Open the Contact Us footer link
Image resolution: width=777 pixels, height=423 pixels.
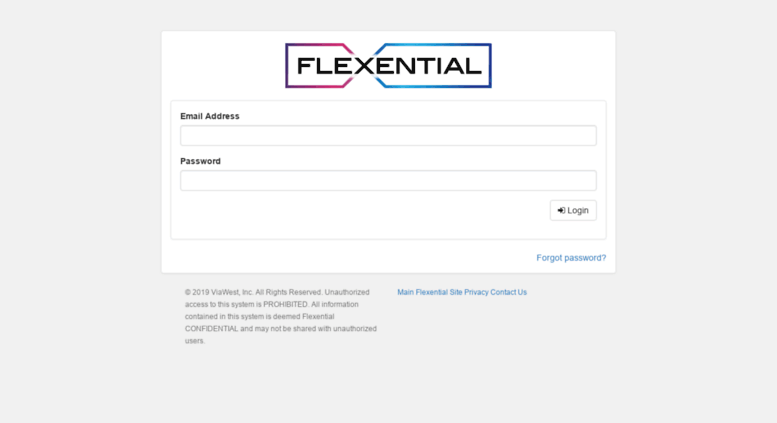coord(508,292)
